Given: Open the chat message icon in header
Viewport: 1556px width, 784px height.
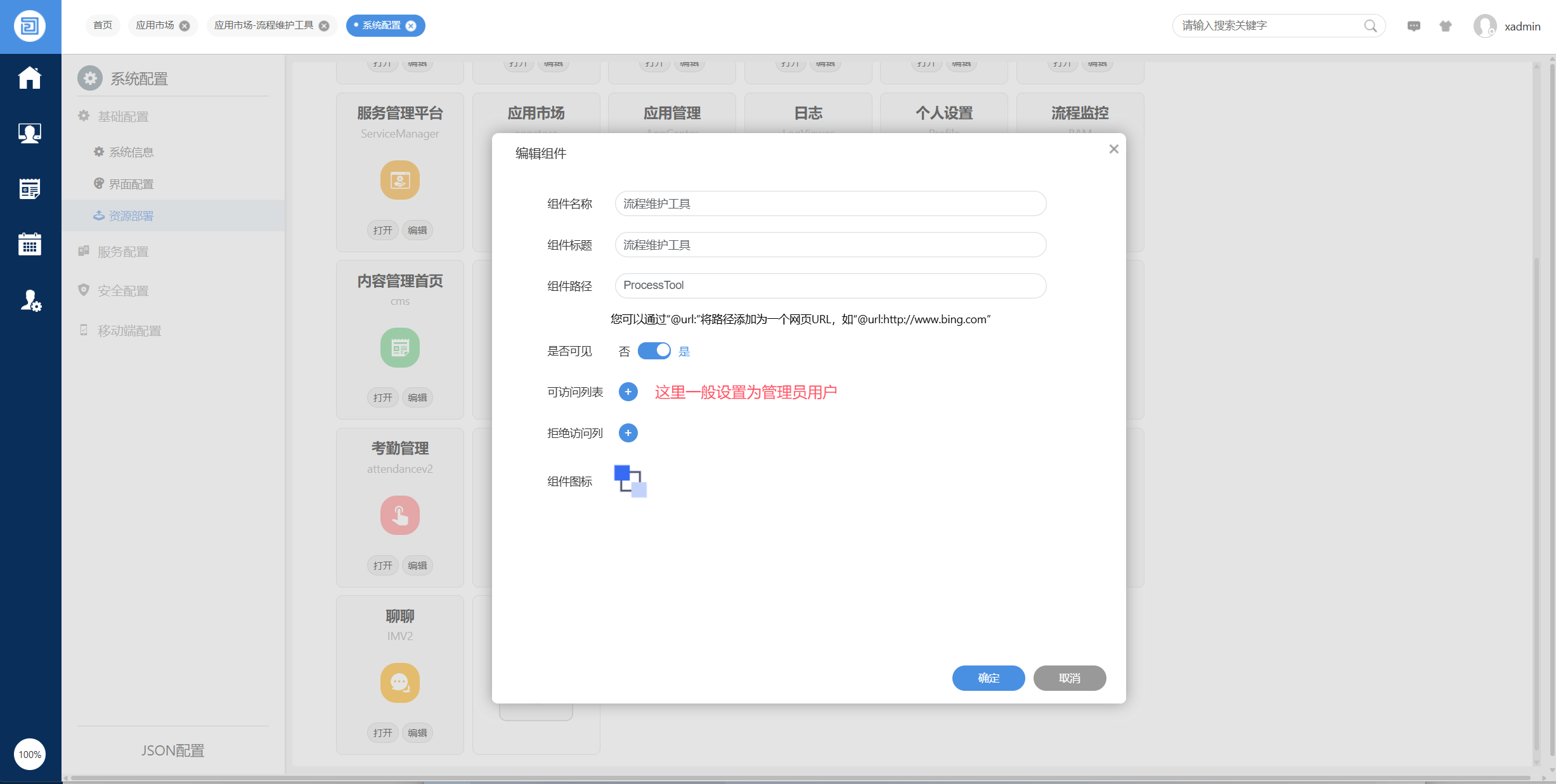Looking at the screenshot, I should 1413,26.
